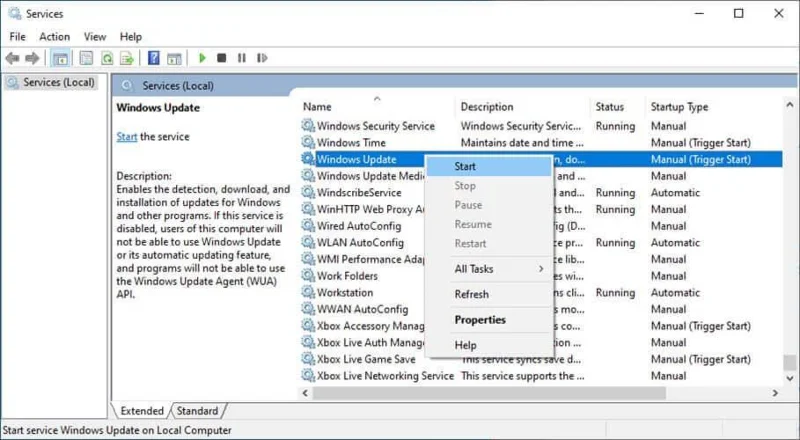
Task: Click the Start the service link
Action: [x=127, y=137]
